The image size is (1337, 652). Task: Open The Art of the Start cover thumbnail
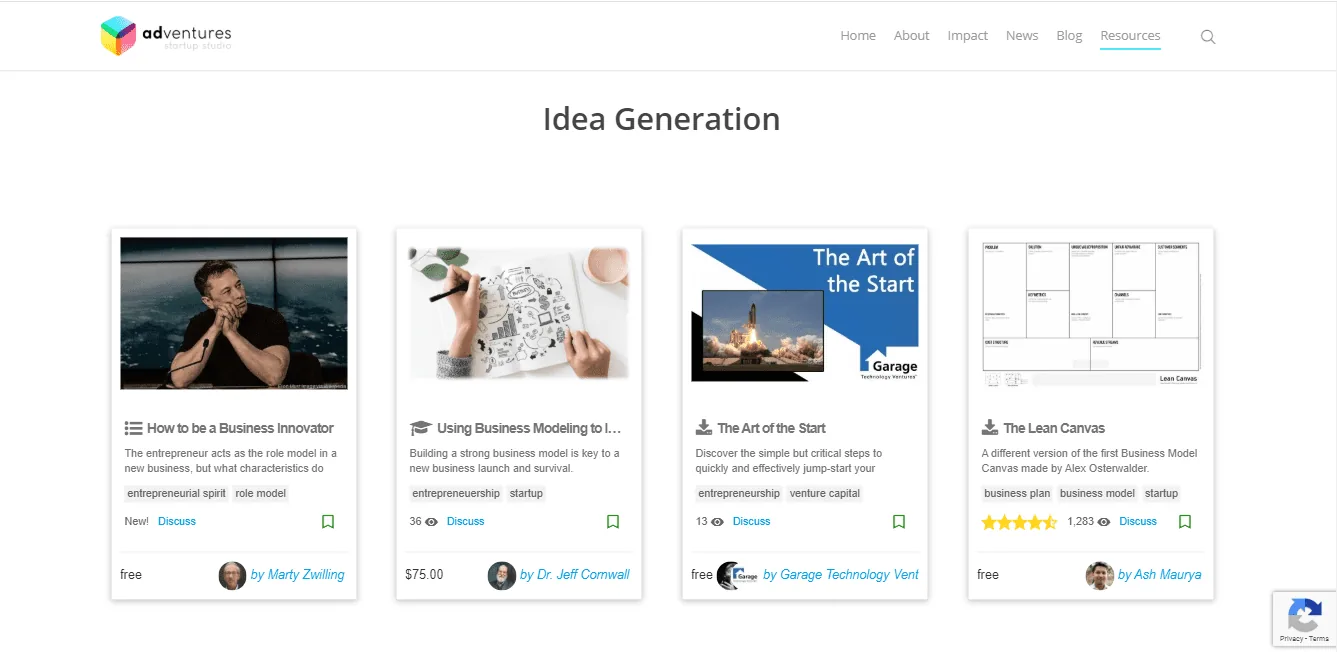pos(805,313)
